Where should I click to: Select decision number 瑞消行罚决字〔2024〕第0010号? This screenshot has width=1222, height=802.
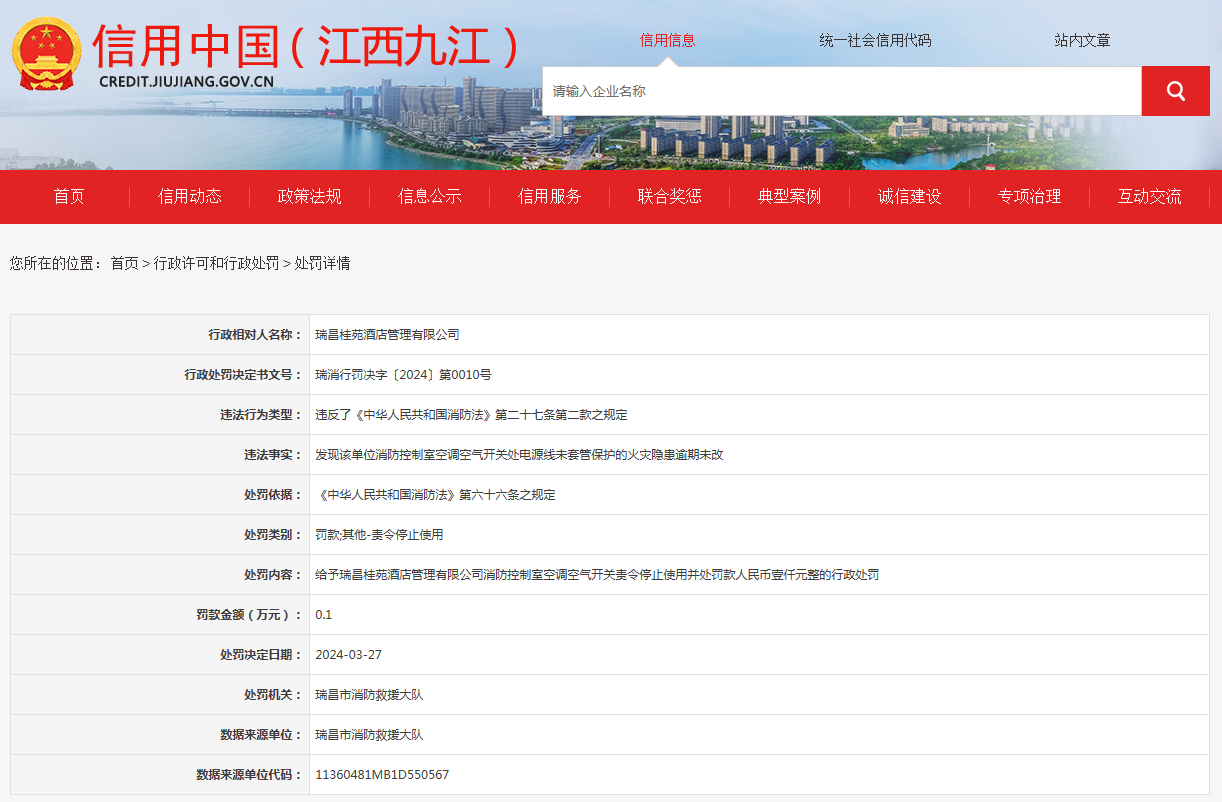pos(403,375)
